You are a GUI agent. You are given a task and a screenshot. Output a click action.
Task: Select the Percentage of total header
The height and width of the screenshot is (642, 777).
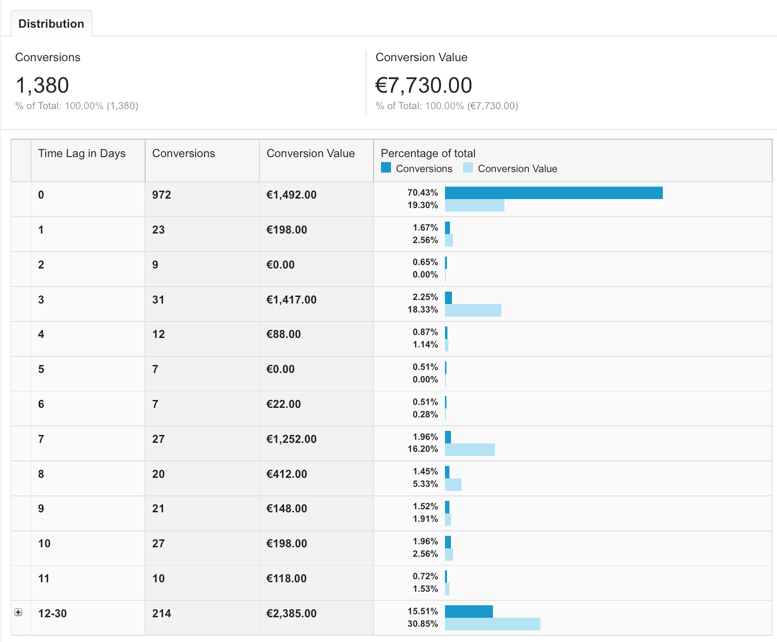[x=428, y=153]
